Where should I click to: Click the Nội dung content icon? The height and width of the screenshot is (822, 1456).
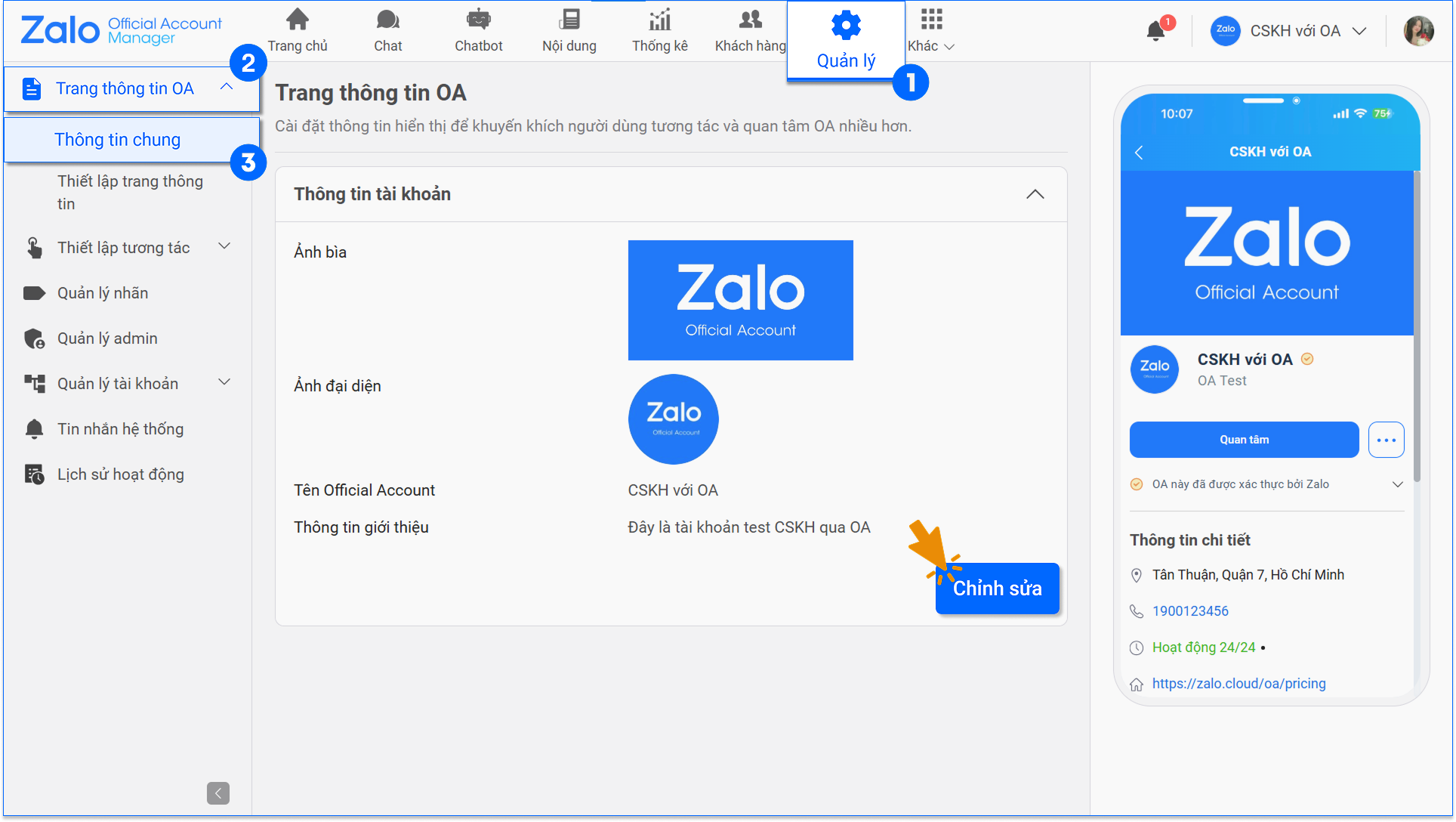click(x=569, y=20)
